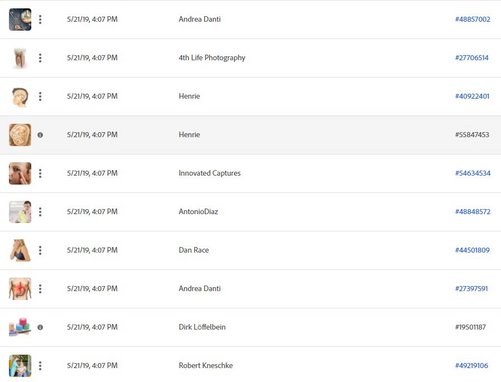Screen dimensions: 501x382
Task: Open the more-options menu for Andrea Danti #48857002 row
Action: point(40,19)
